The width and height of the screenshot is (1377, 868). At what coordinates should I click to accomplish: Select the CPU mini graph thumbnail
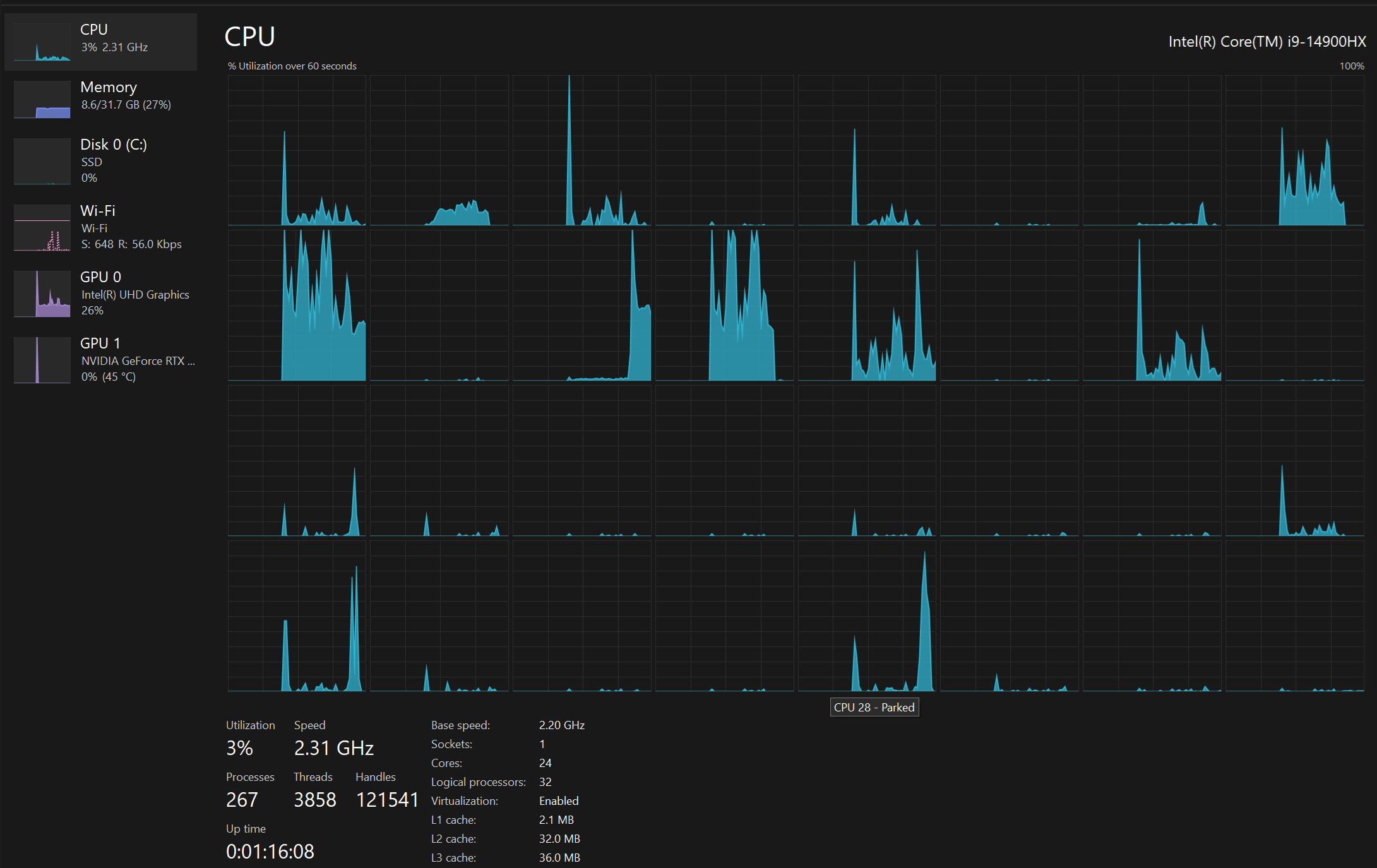pyautogui.click(x=42, y=42)
